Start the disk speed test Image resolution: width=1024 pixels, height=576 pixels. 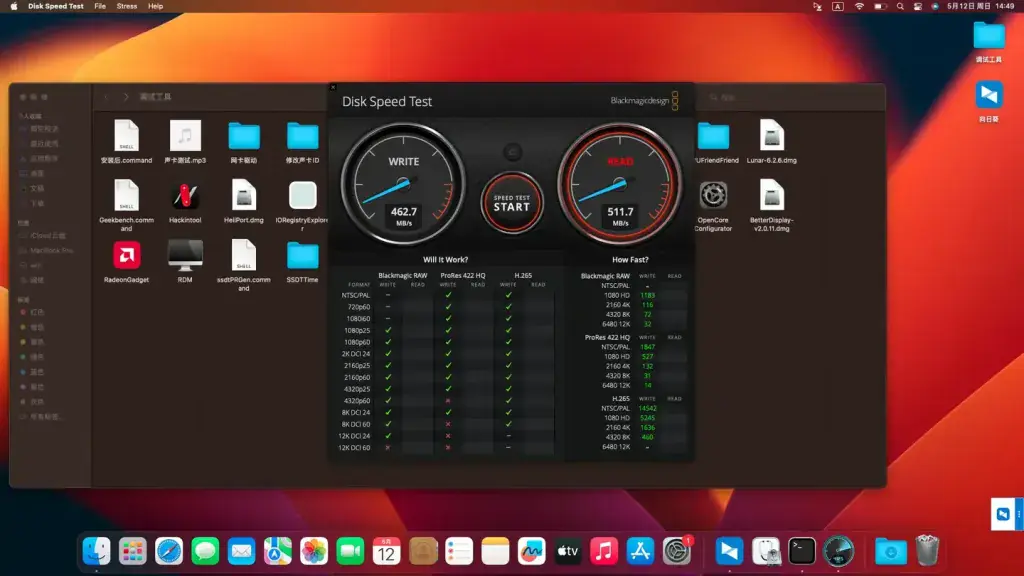point(512,203)
